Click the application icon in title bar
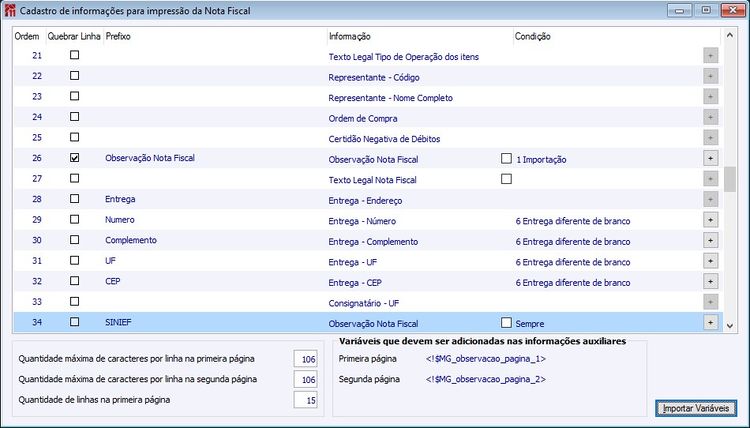This screenshot has width=750, height=428. pos(10,9)
